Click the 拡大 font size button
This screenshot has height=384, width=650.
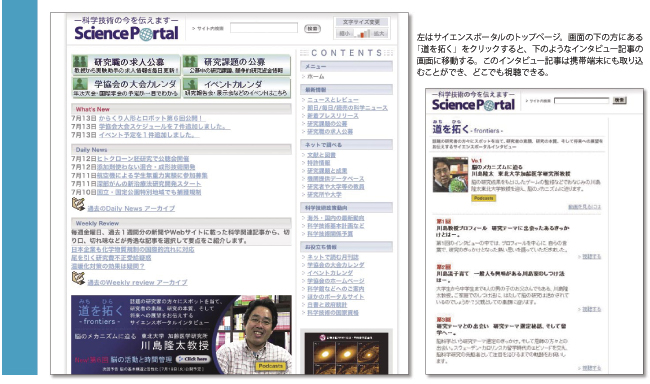point(379,34)
